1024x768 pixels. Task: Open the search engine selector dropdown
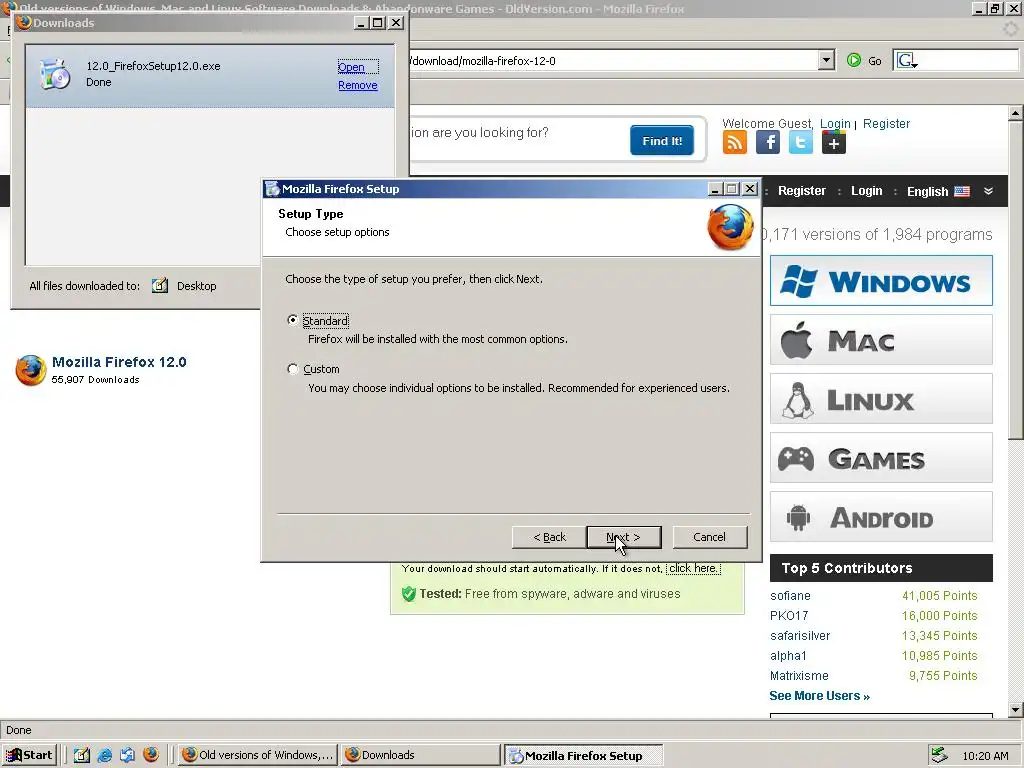[x=908, y=61]
